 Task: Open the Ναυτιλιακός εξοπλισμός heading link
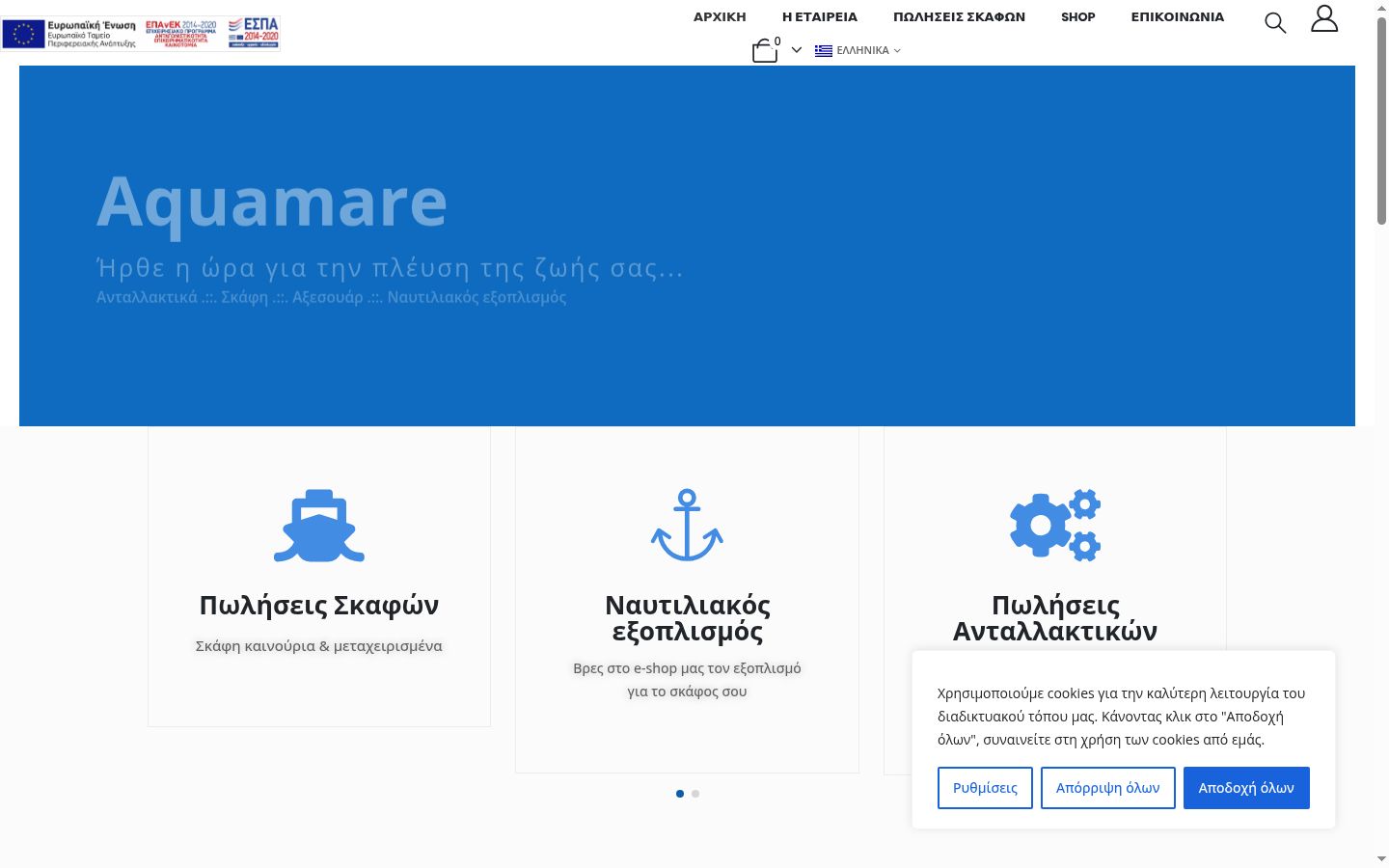click(x=688, y=618)
